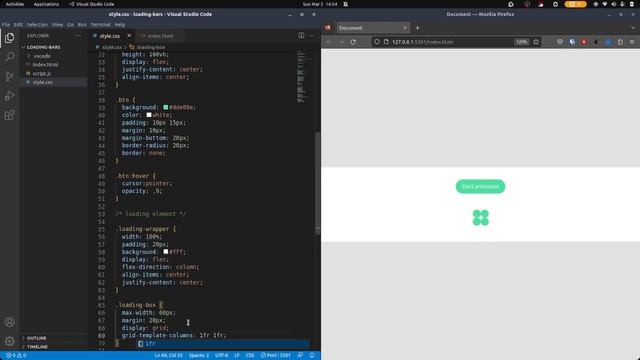The width and height of the screenshot is (640, 360).
Task: Open Firefox application hamburger menu
Action: tap(632, 42)
